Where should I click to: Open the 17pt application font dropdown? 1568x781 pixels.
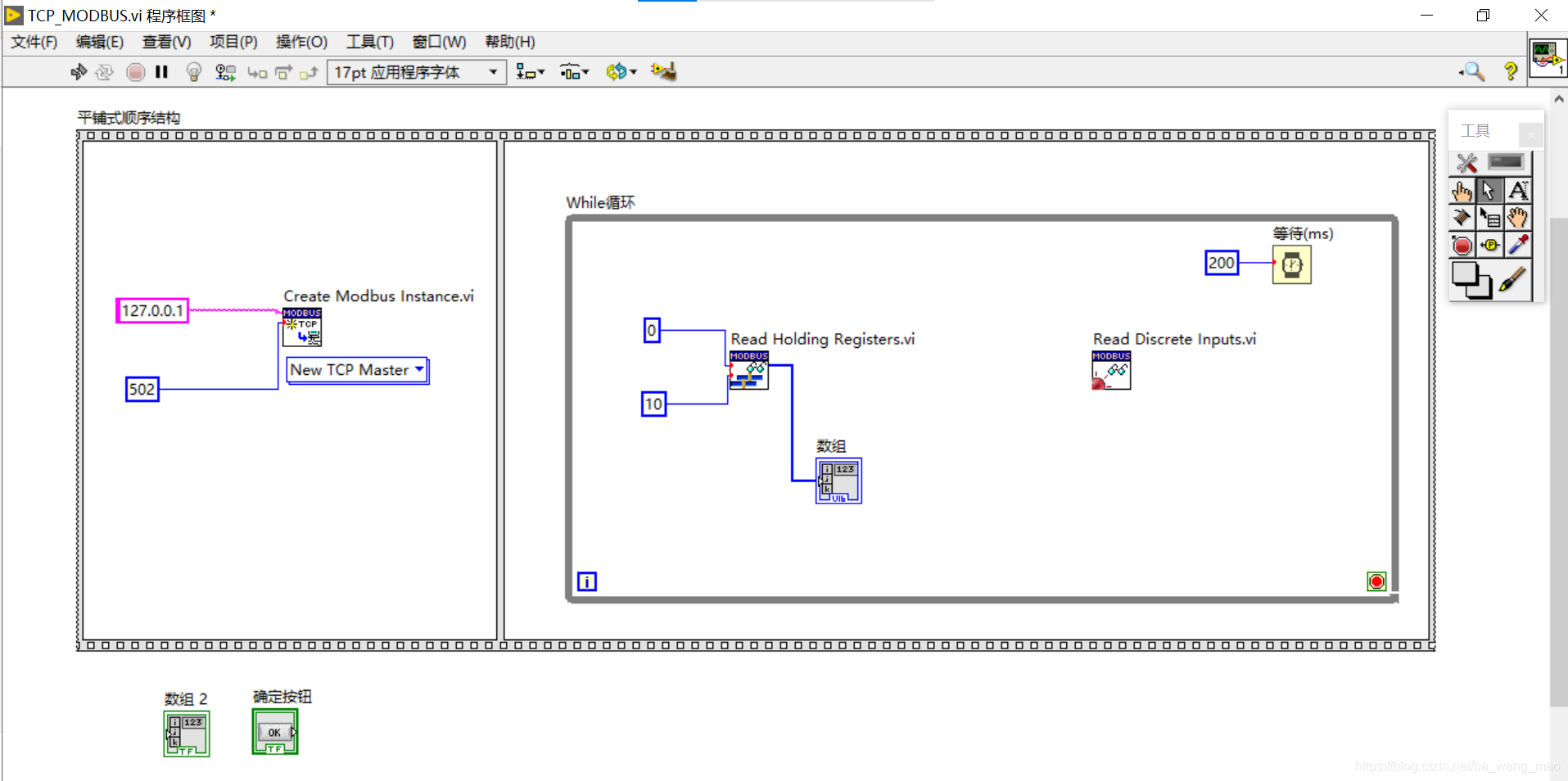click(x=417, y=72)
